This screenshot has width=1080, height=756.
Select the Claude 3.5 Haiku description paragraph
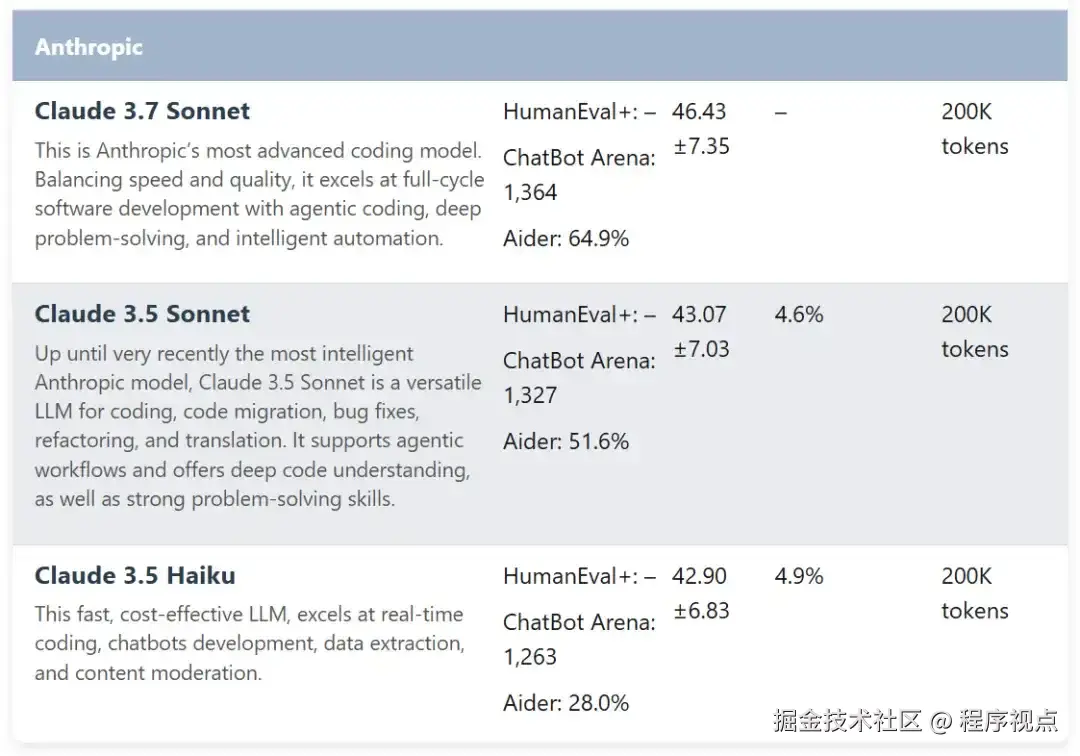tap(249, 643)
